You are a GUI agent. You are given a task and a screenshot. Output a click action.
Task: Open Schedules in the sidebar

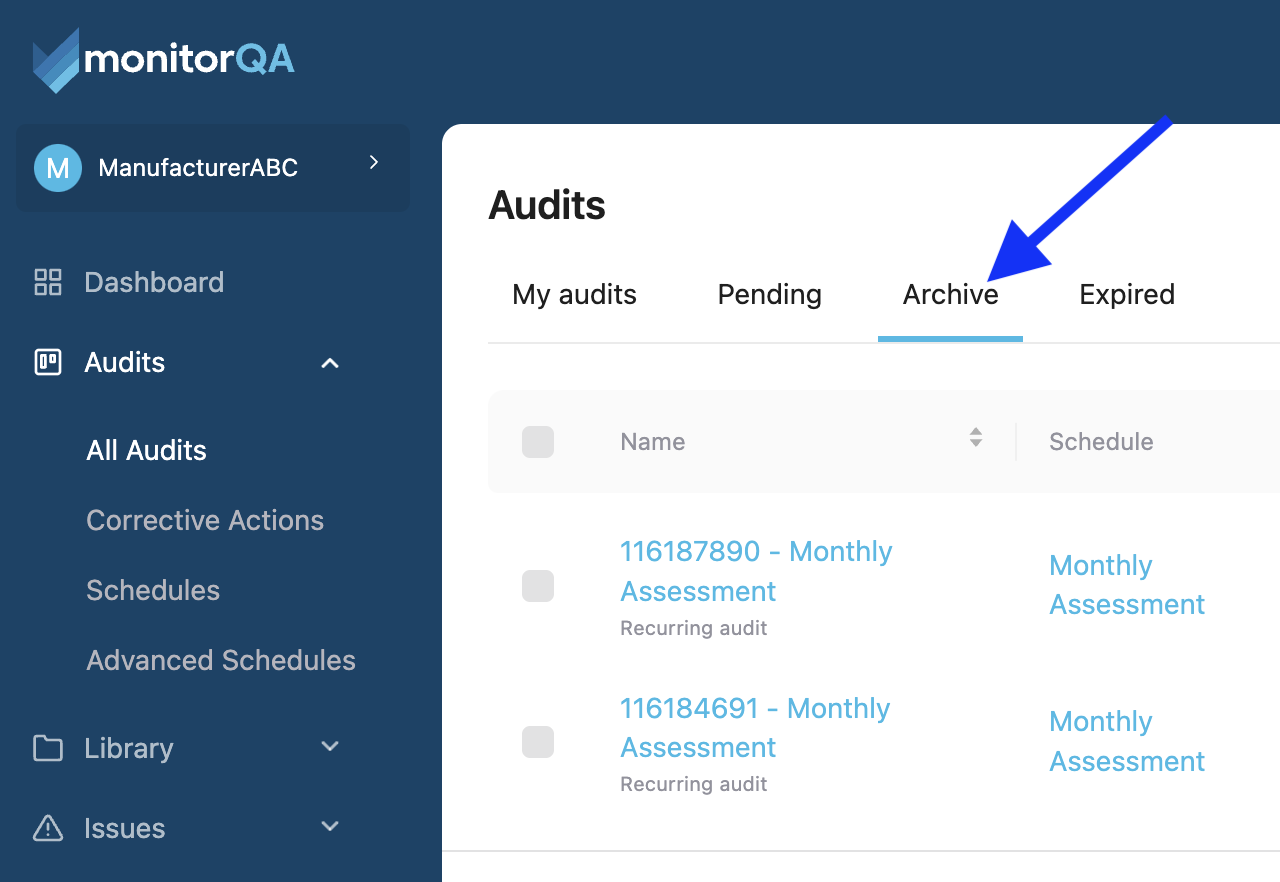[x=153, y=590]
